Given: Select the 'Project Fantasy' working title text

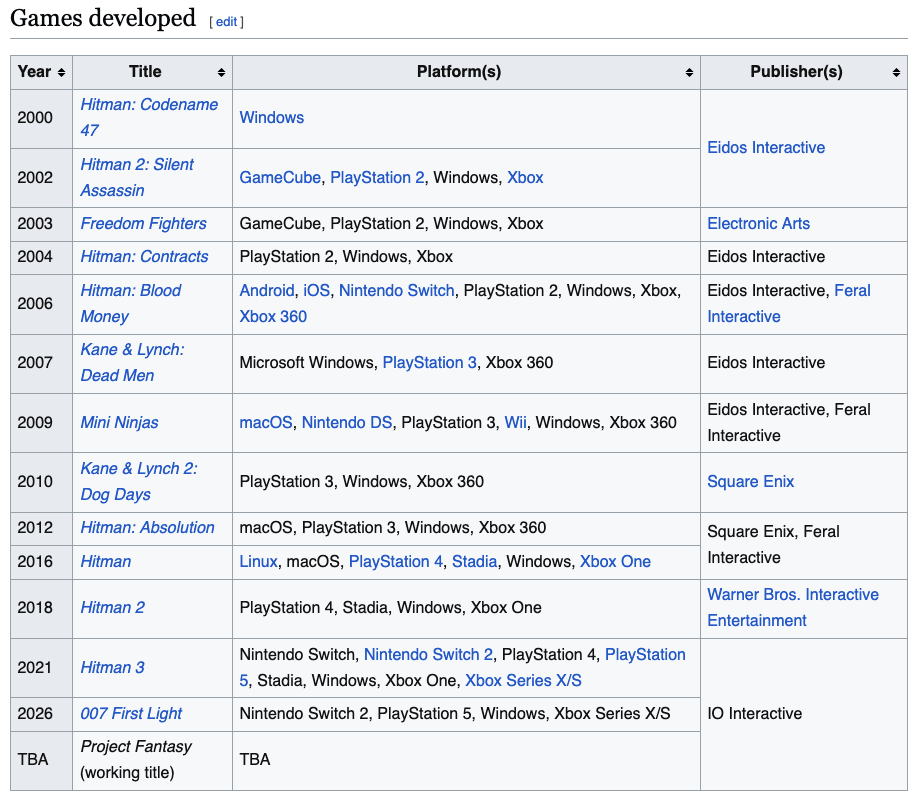Looking at the screenshot, I should (x=136, y=746).
